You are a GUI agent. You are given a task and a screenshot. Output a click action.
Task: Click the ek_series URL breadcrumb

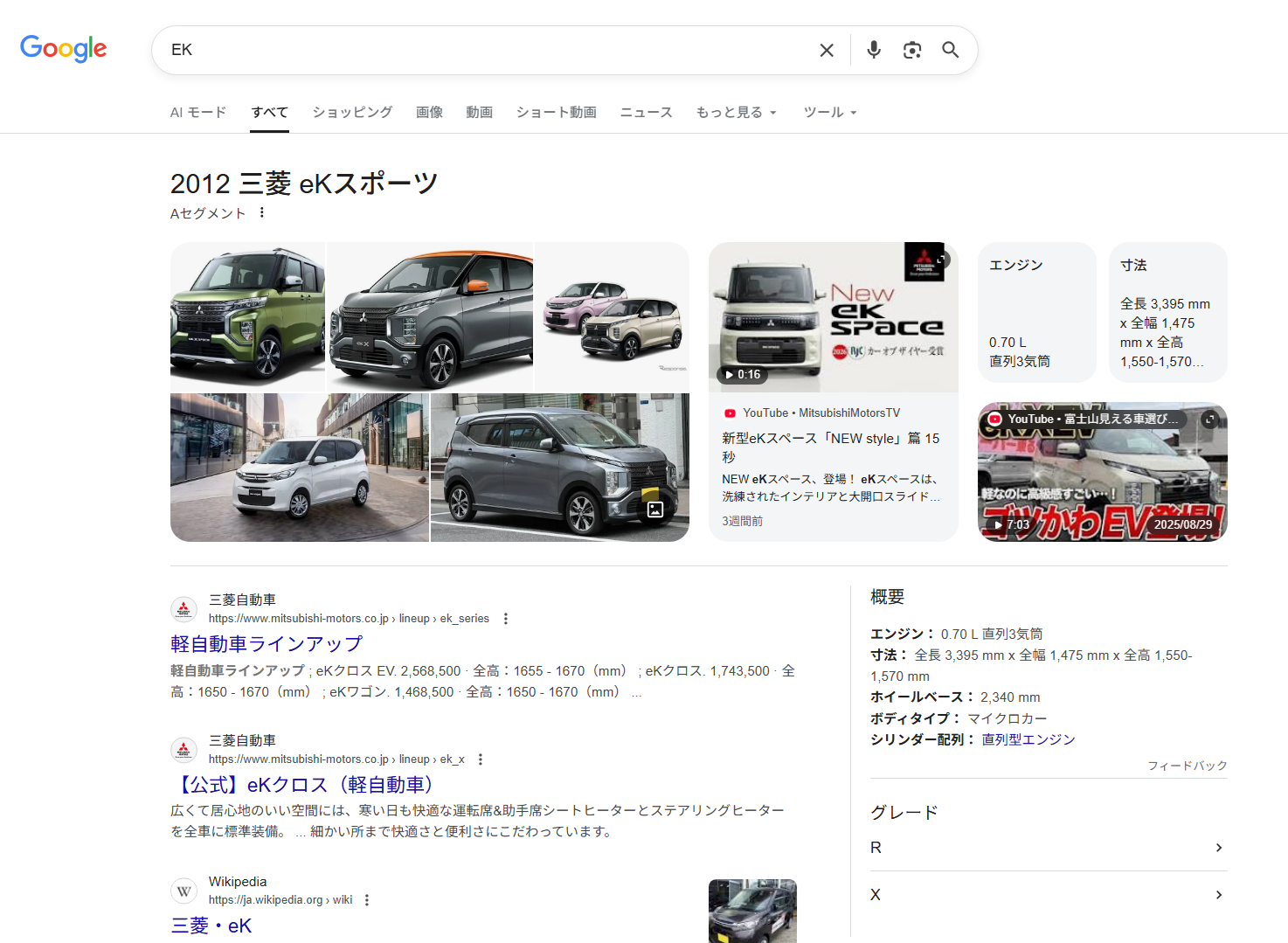pos(349,619)
